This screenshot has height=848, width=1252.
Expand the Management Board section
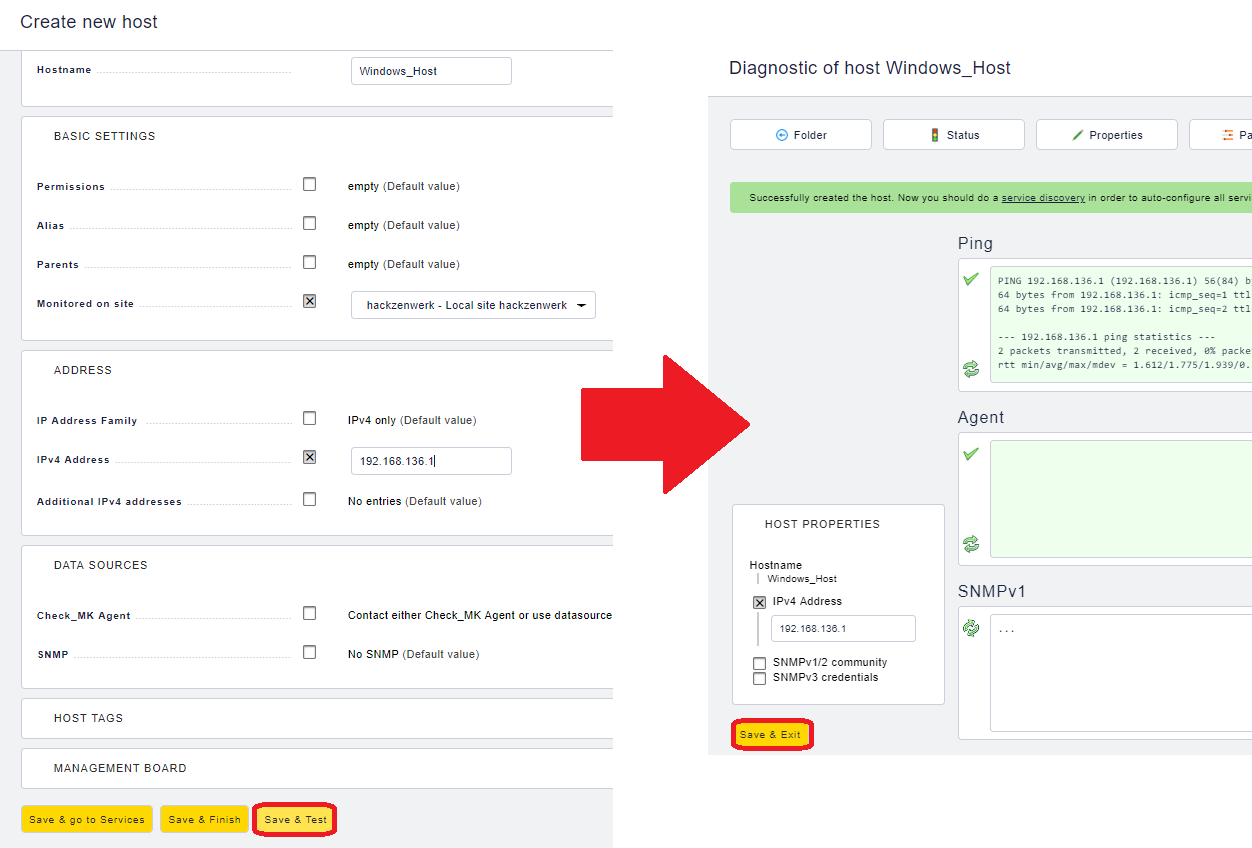[120, 768]
